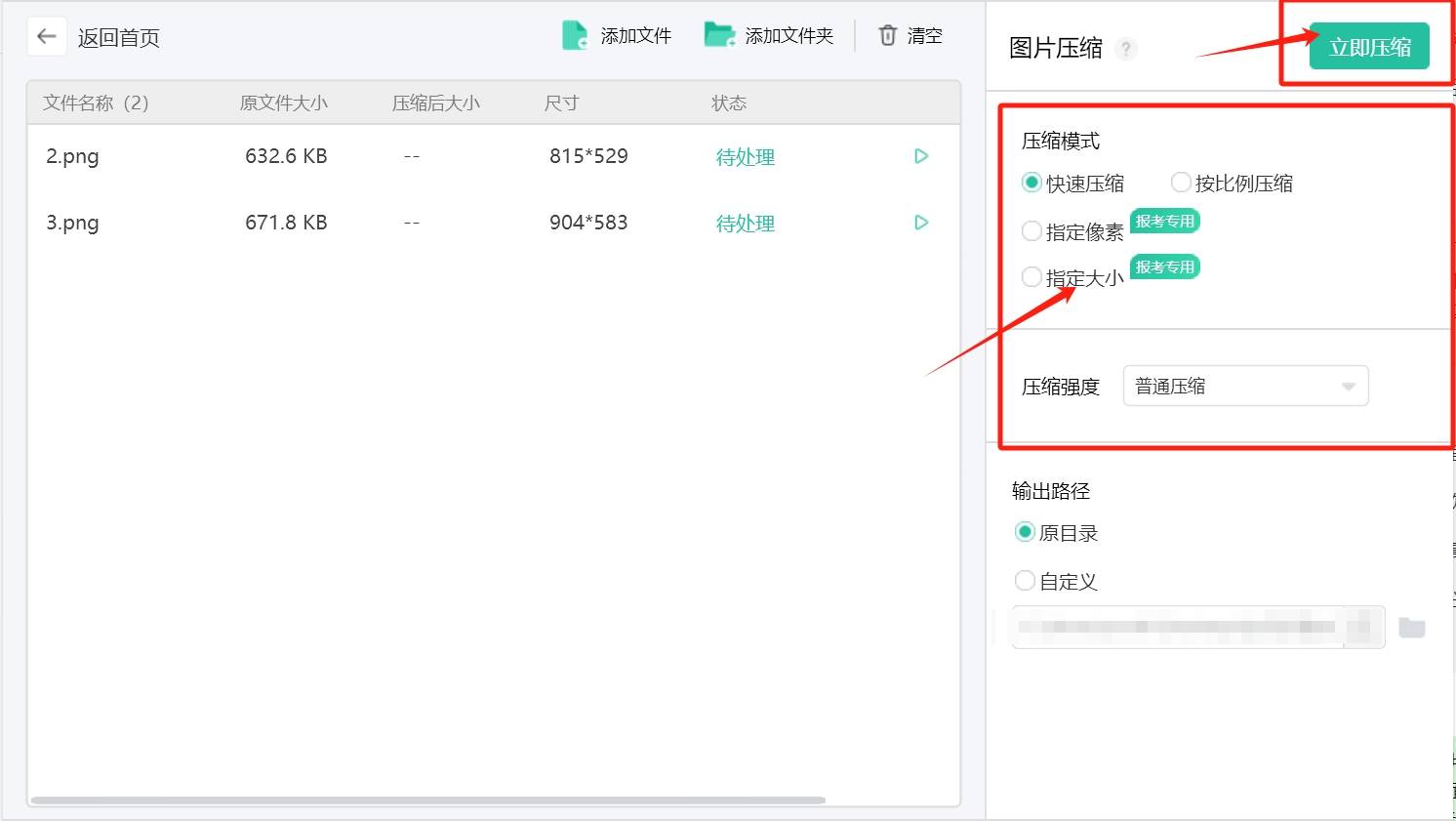Select 快速压缩 compression mode
The image size is (1456, 821).
tap(1031, 183)
